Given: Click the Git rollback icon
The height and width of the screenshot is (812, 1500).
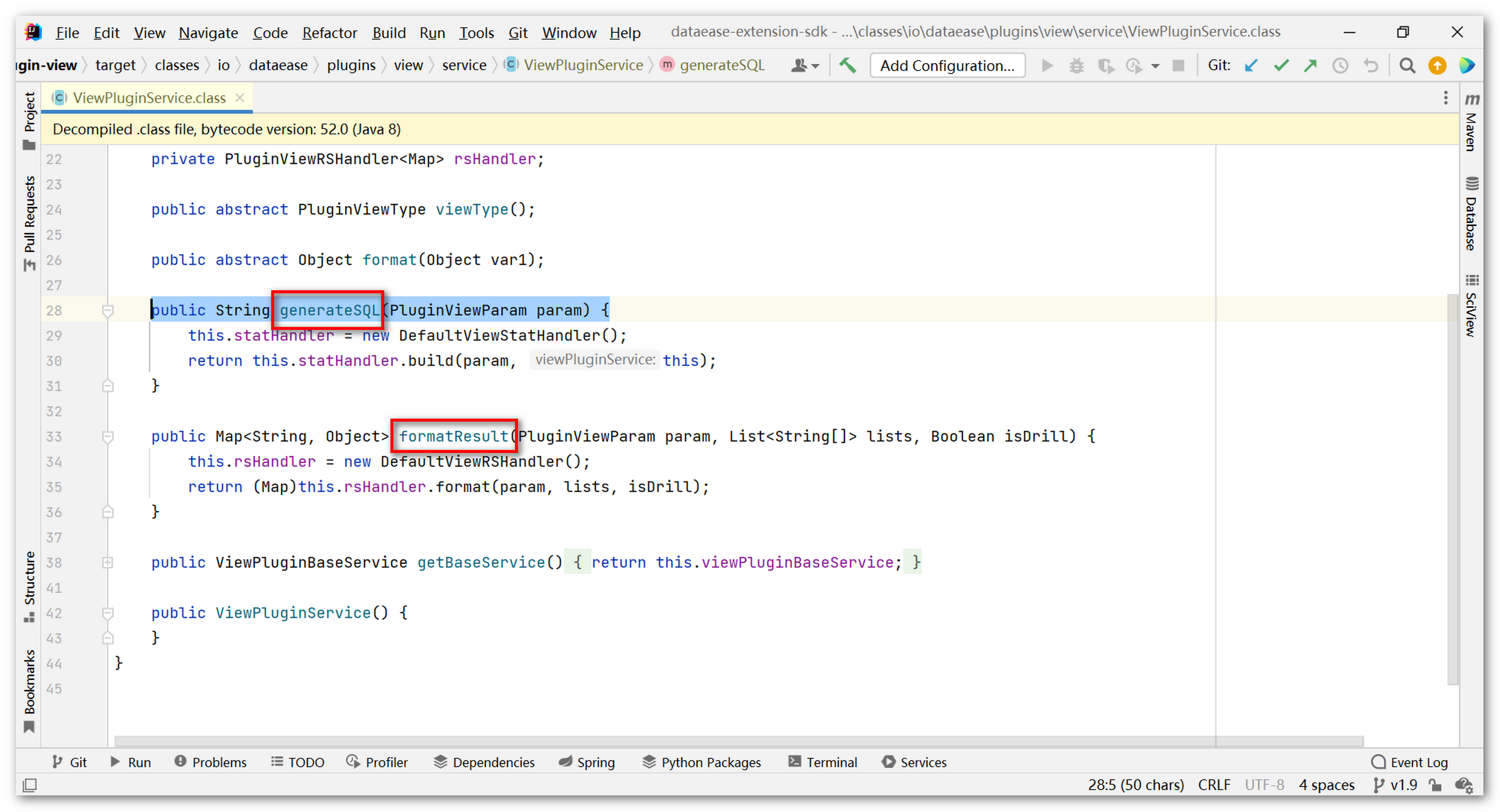Looking at the screenshot, I should pyautogui.click(x=1371, y=65).
